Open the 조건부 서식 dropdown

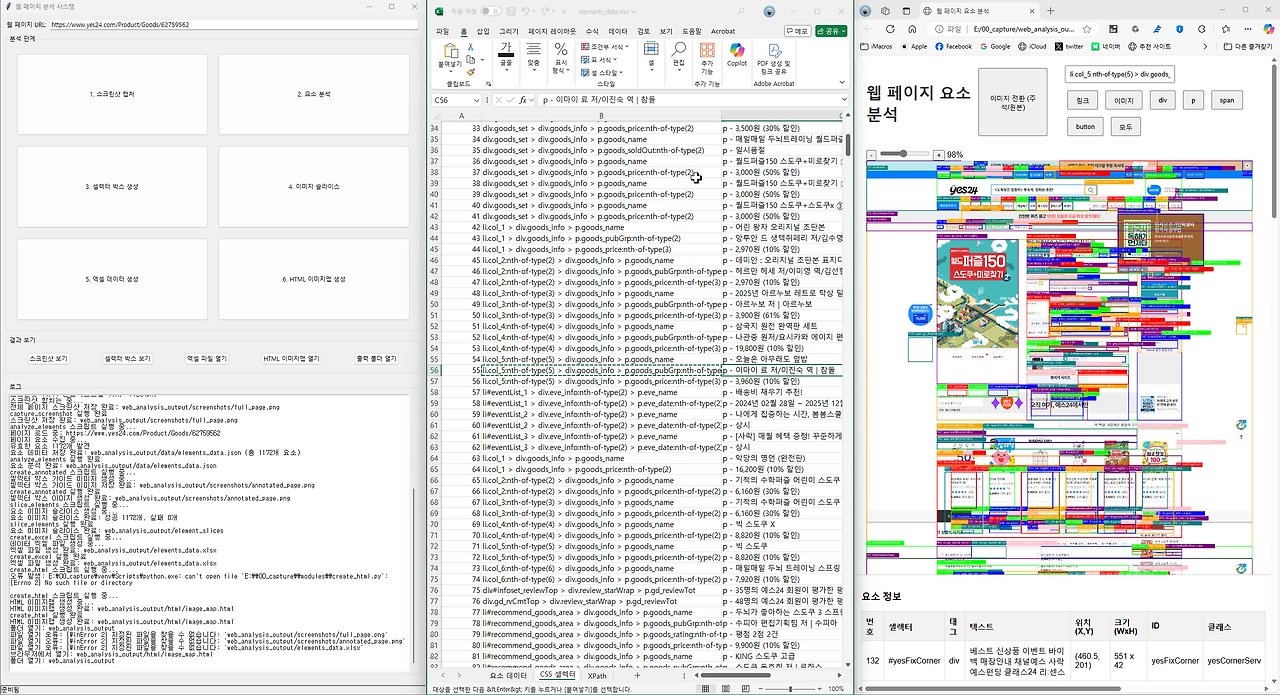[x=607, y=46]
